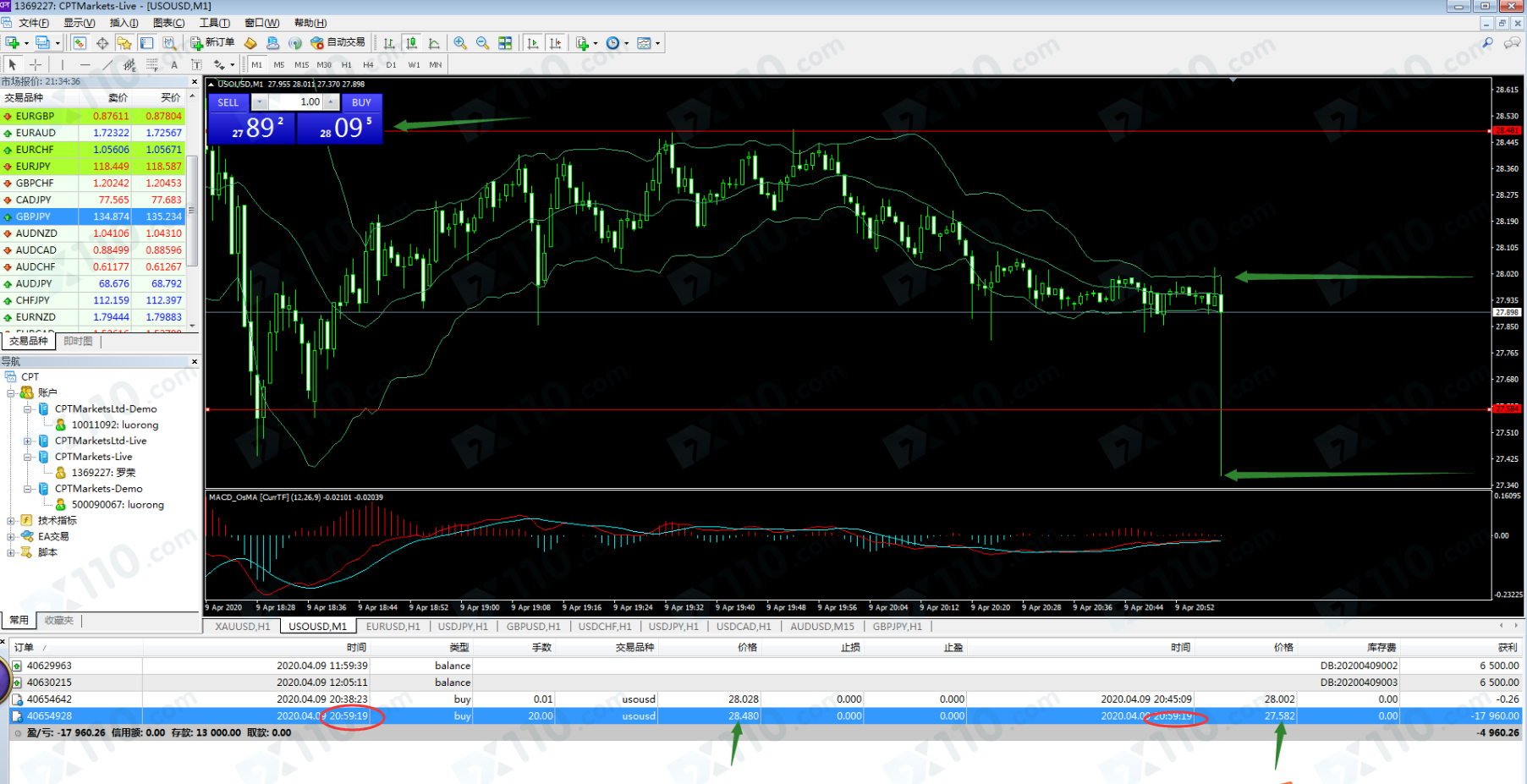Viewport: 1527px width, 784px height.
Task: Open the Profiles toolbar icon
Action: pos(43,42)
